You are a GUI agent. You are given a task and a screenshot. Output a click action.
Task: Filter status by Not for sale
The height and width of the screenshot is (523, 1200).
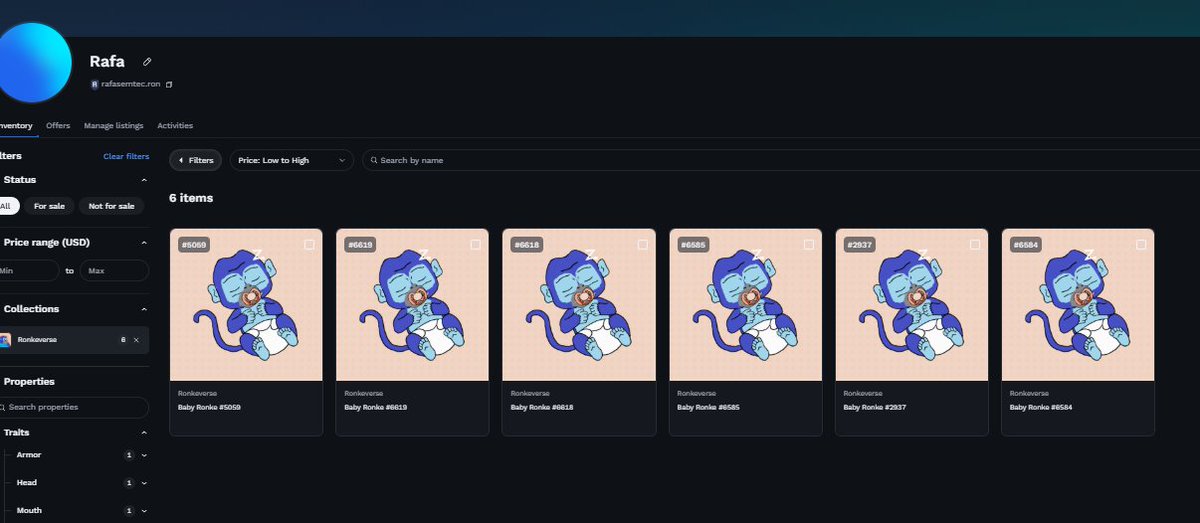(111, 206)
